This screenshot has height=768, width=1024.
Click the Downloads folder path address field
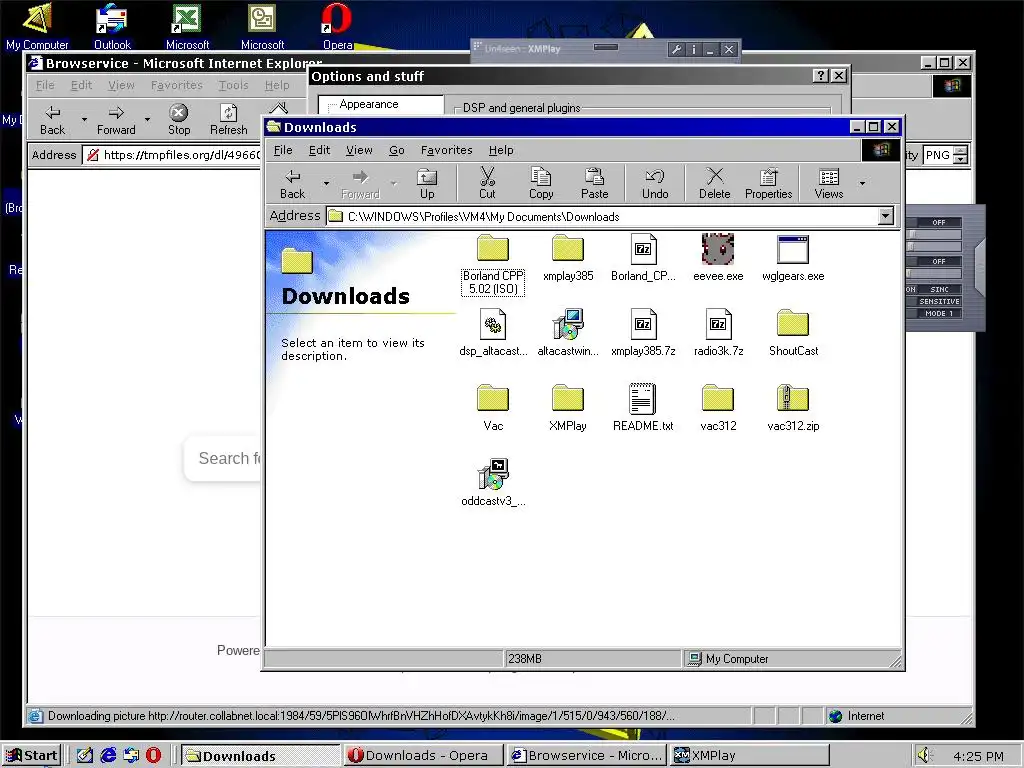pos(611,216)
